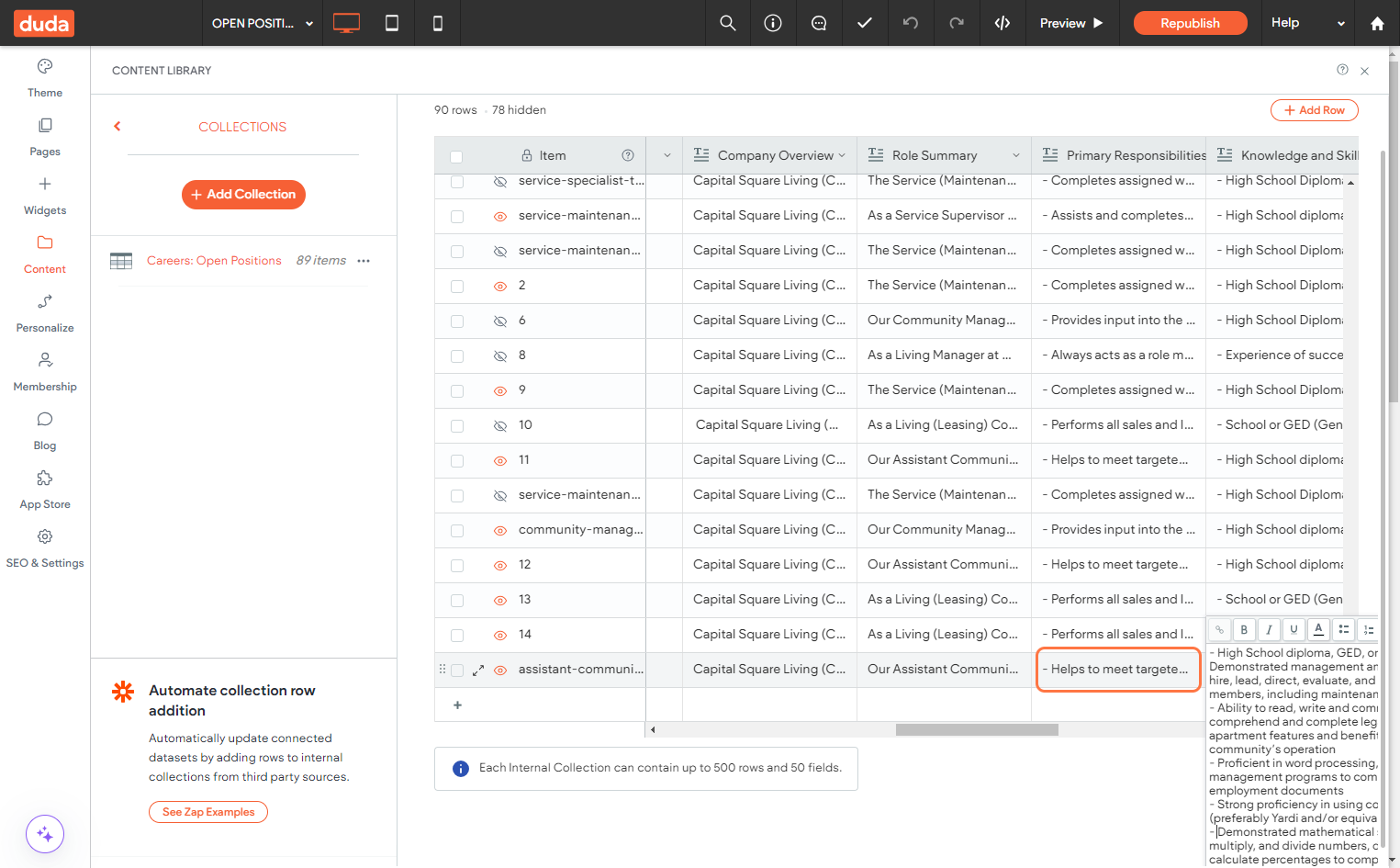This screenshot has width=1400, height=868.
Task: Open the site info icon
Action: pyautogui.click(x=773, y=23)
